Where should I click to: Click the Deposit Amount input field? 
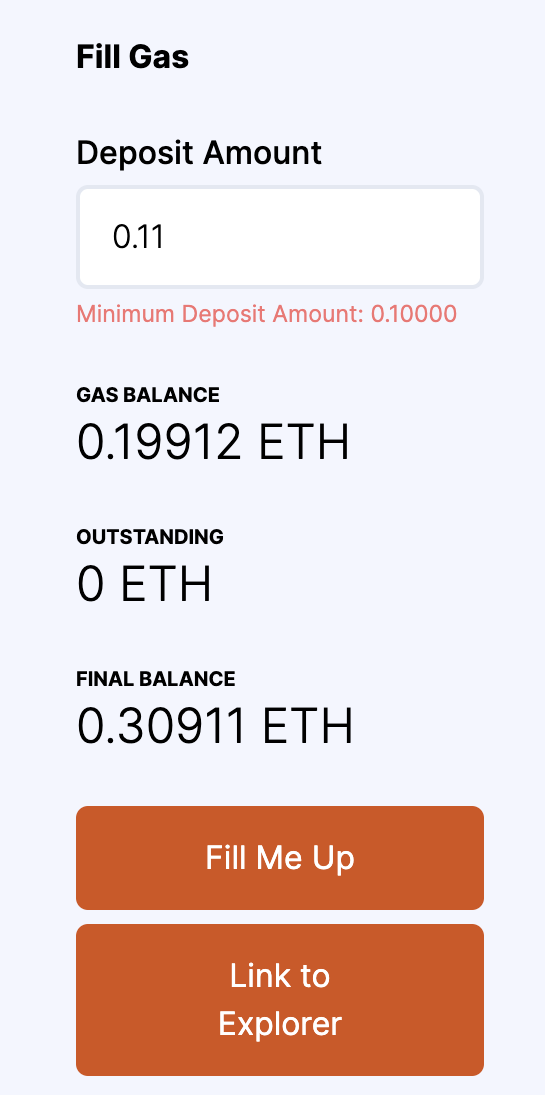(279, 237)
